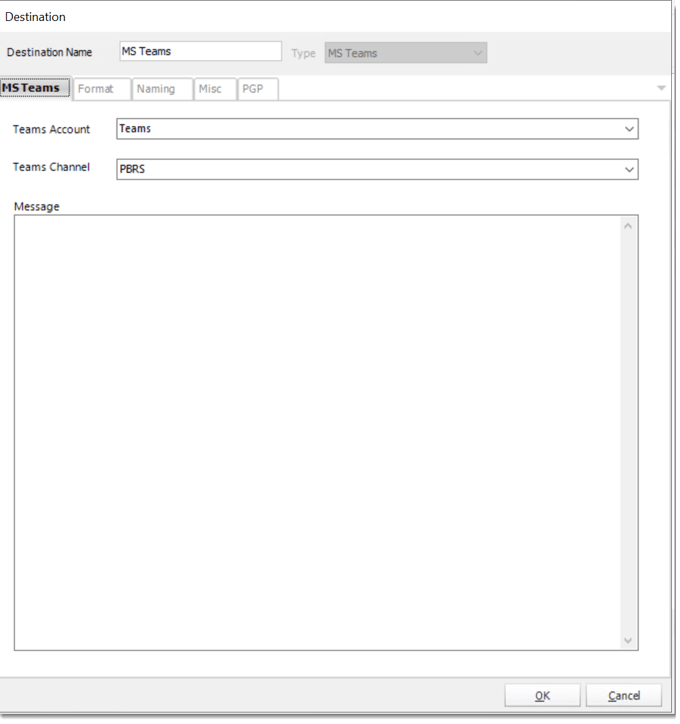This screenshot has height=724, width=680.
Task: Open the Teams Account dropdown
Action: click(x=629, y=129)
